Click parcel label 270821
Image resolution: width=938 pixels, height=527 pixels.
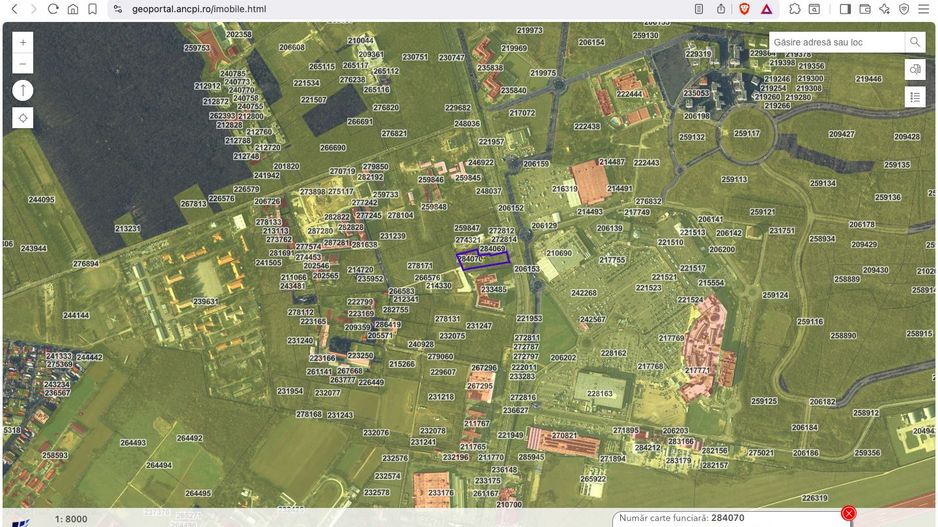coord(564,435)
